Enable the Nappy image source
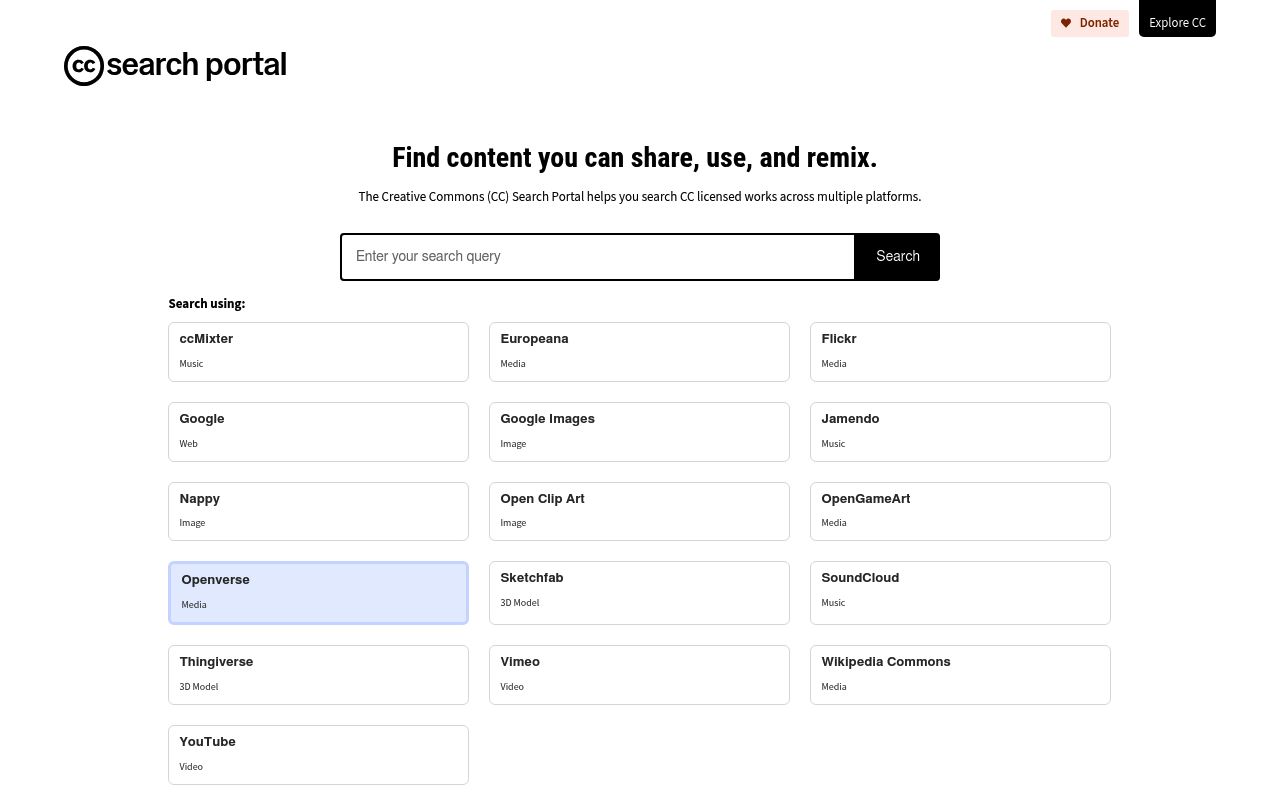Screen dimensions: 1280x800 pos(318,511)
